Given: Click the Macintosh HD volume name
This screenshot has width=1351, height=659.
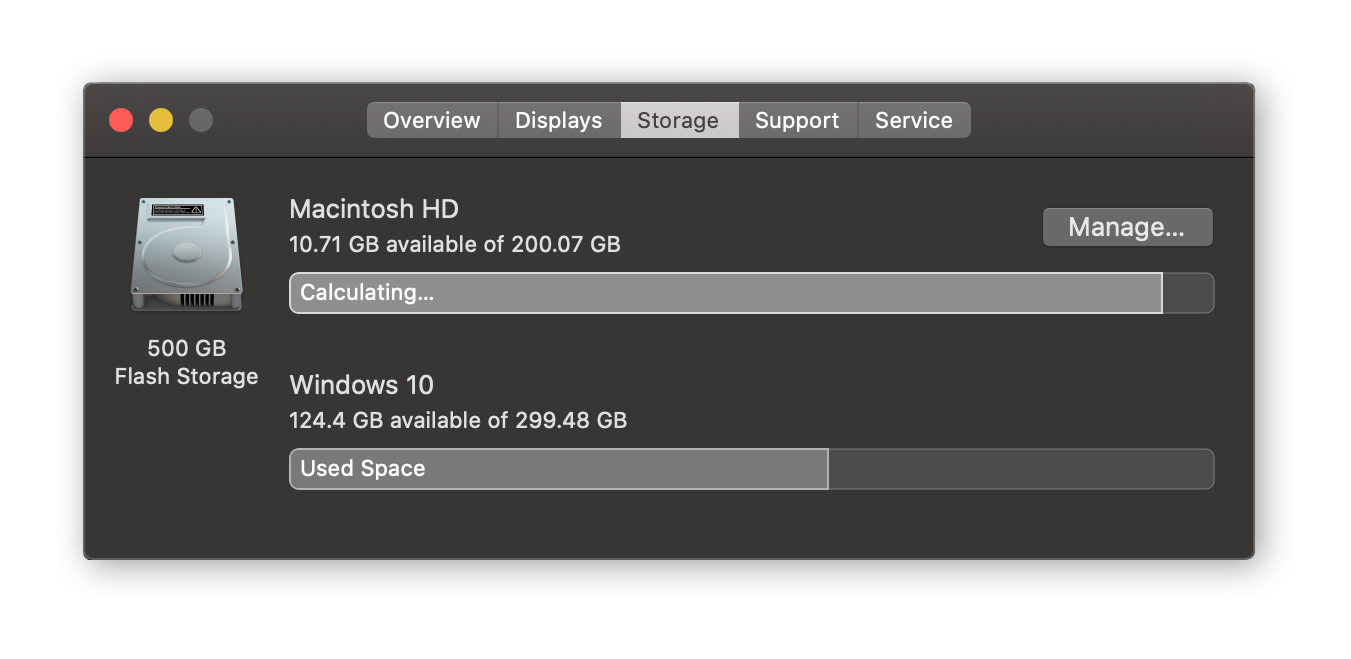Looking at the screenshot, I should tap(374, 209).
